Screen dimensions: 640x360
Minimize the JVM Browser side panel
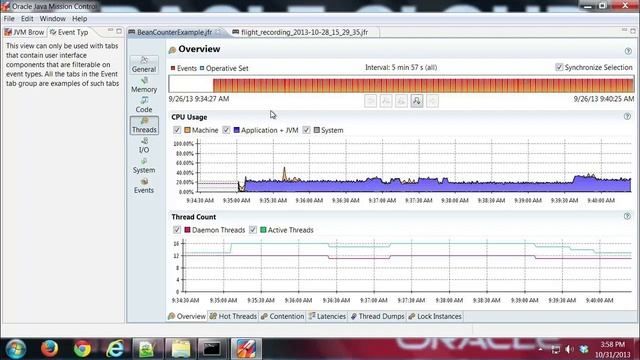coord(110,31)
